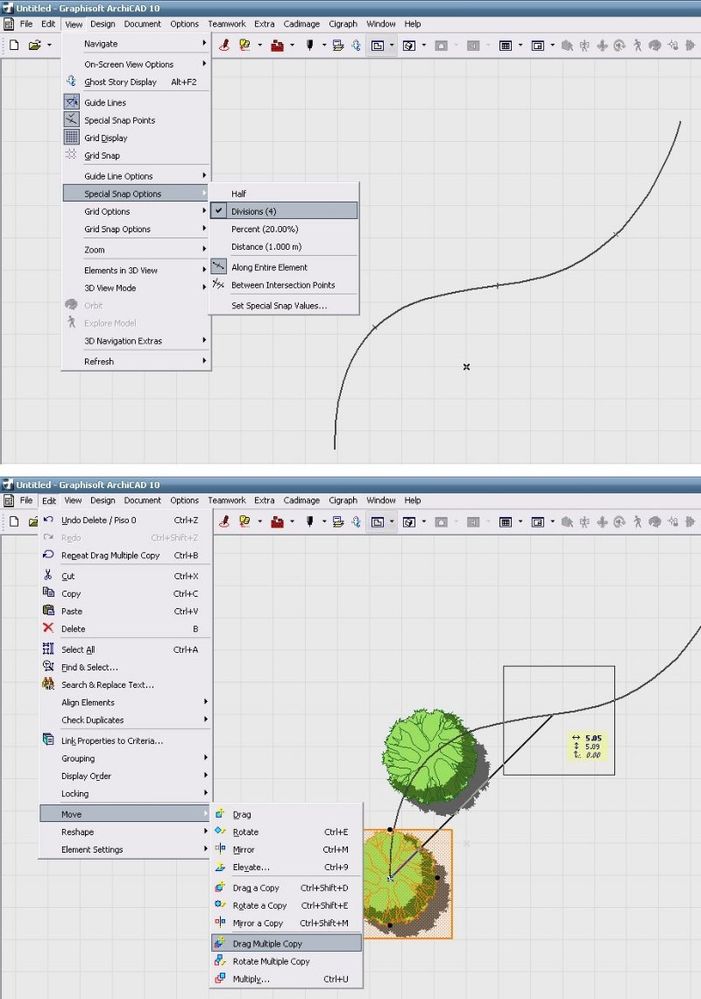Choose Undo Delete / Piso 0 in Edit menu
The height and width of the screenshot is (999, 701).
(125, 521)
